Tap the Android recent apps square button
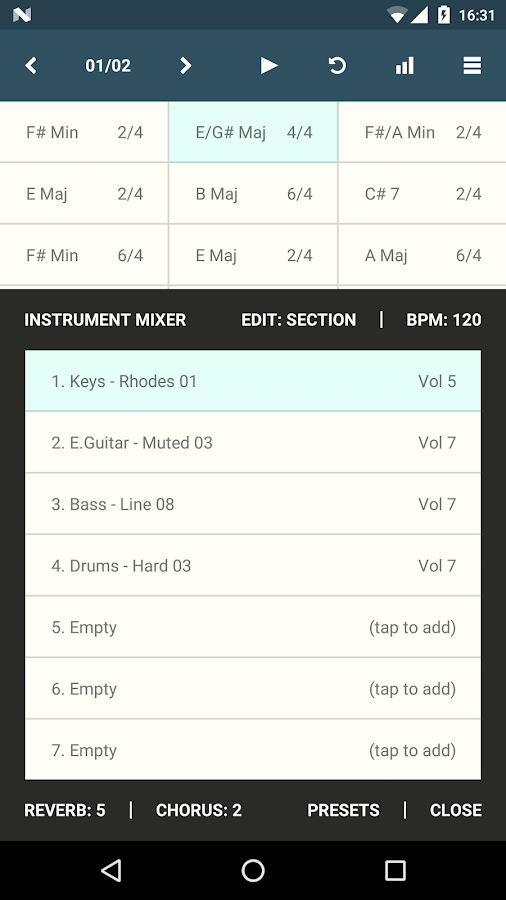This screenshot has width=506, height=900. (395, 870)
